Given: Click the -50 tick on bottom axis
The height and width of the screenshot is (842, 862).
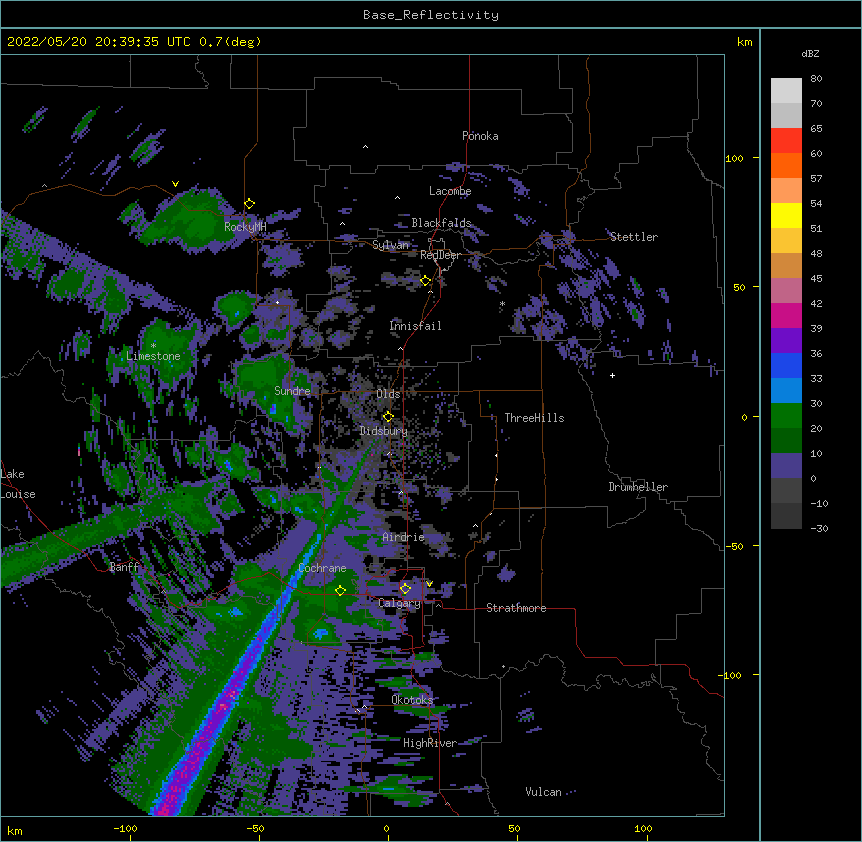Looking at the screenshot, I should click(255, 828).
